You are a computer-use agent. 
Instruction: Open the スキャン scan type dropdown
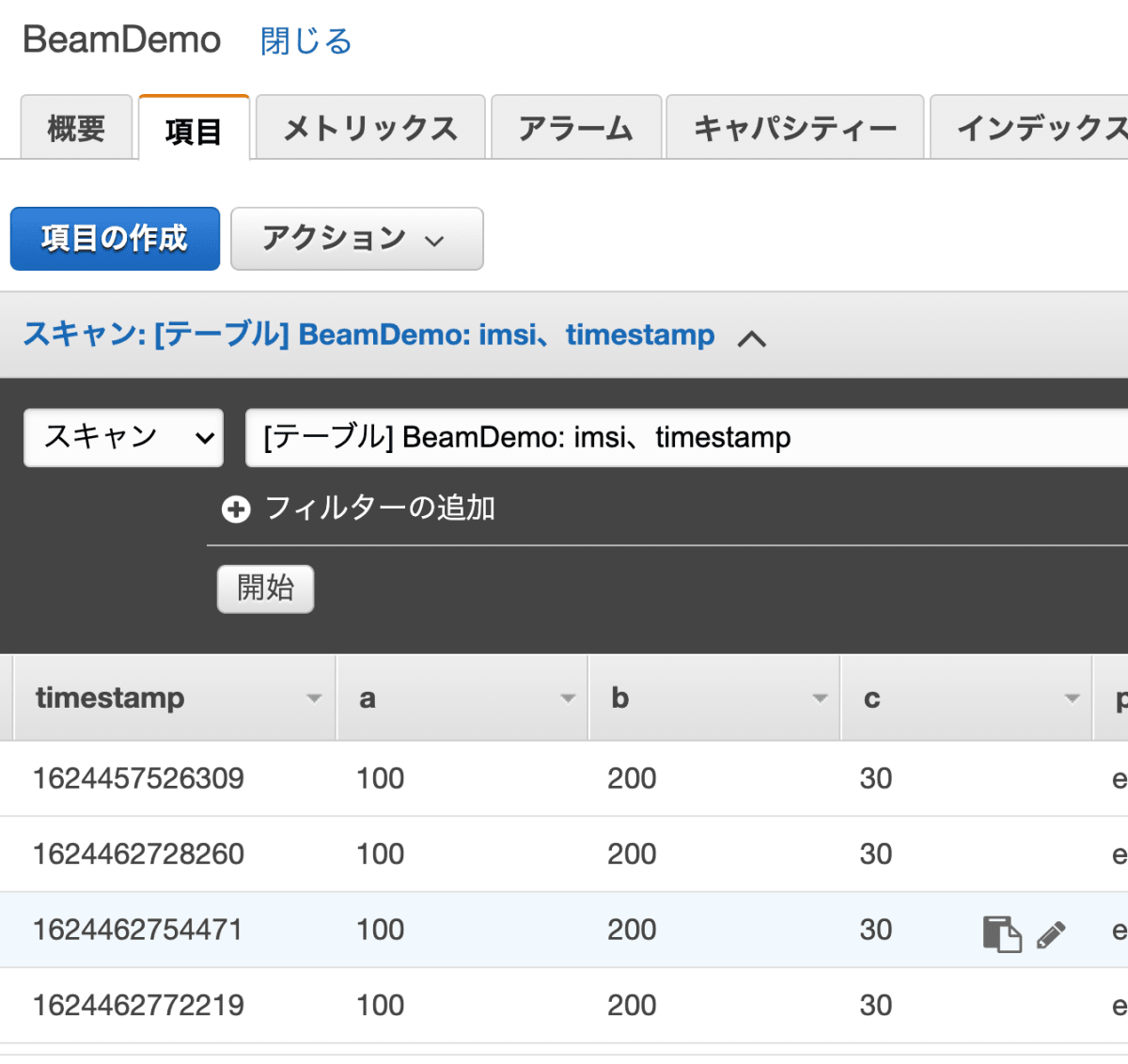123,437
